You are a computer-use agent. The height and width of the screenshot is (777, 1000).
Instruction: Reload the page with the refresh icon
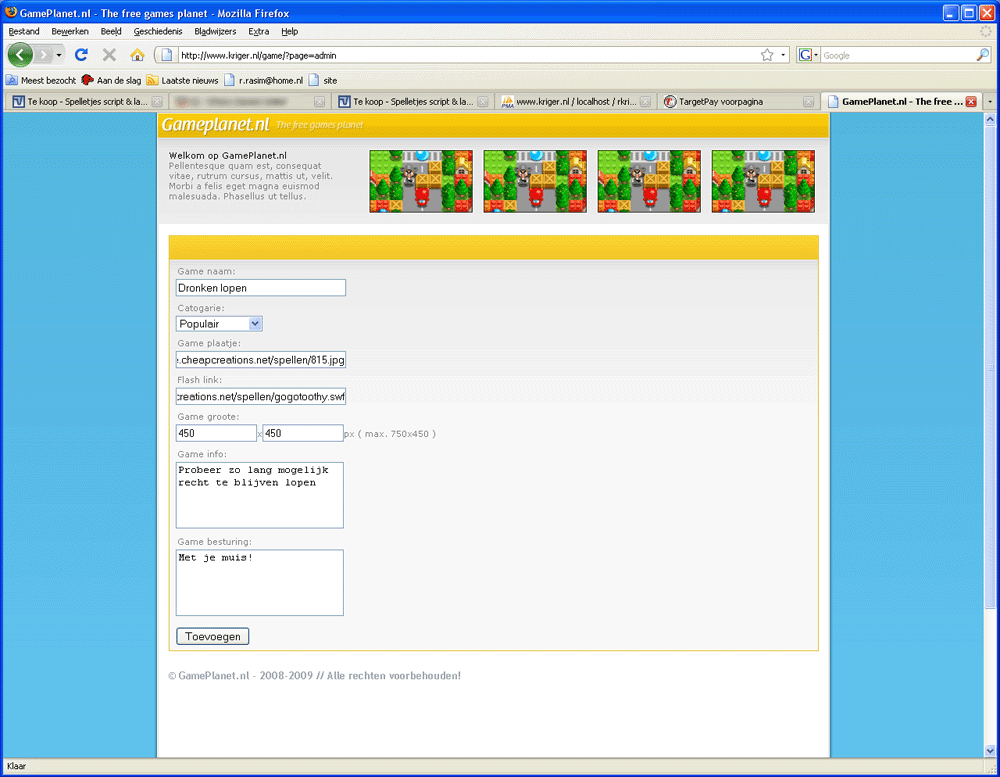pos(81,55)
